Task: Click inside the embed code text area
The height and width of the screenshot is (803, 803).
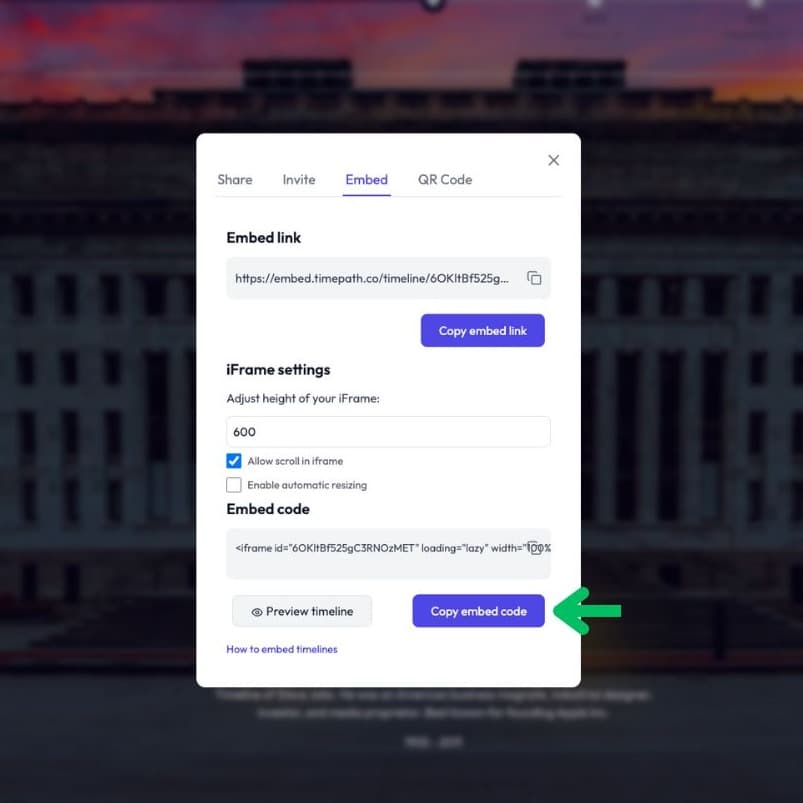Action: (x=388, y=554)
